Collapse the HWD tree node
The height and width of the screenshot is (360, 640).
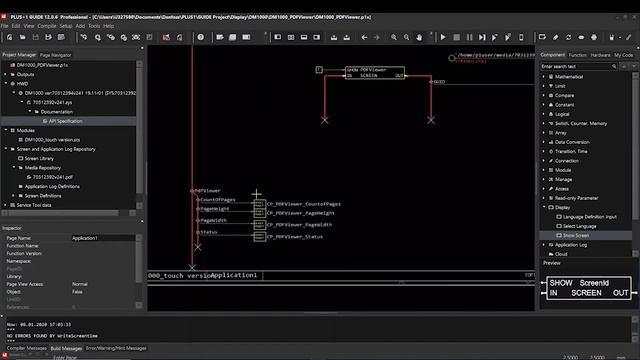pyautogui.click(x=6, y=84)
